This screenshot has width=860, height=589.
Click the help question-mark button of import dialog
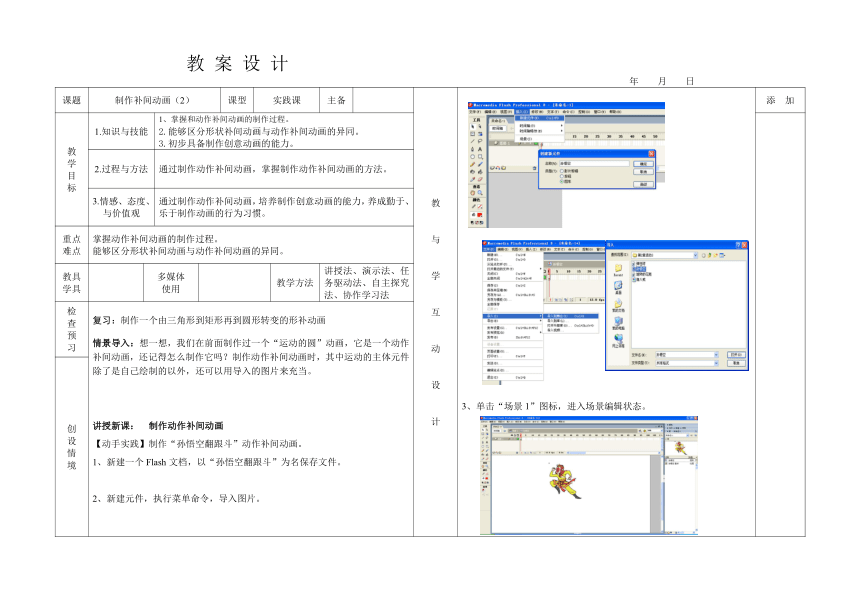tap(738, 245)
